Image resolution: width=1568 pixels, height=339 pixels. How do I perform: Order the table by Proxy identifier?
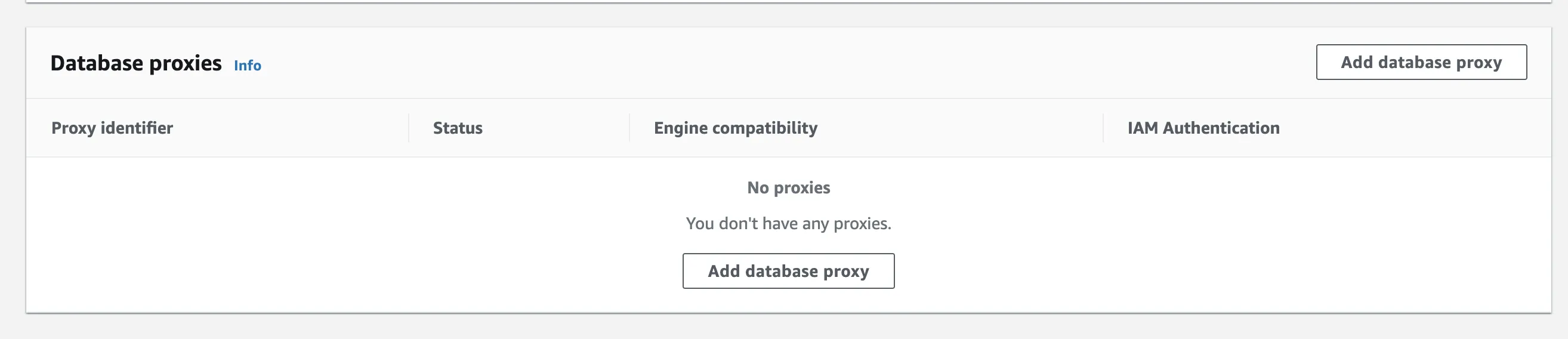coord(112,128)
